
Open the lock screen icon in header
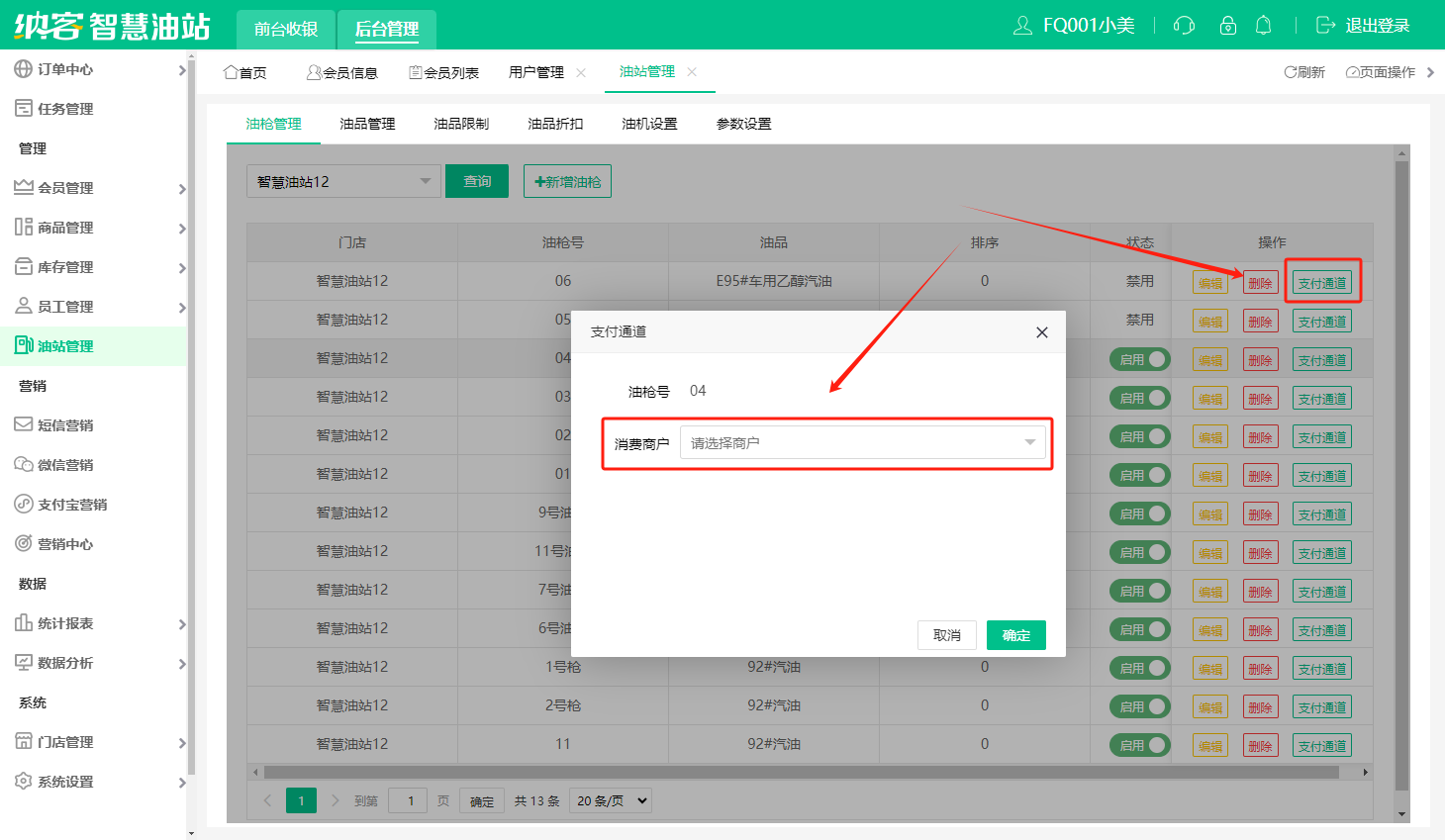pyautogui.click(x=1227, y=26)
